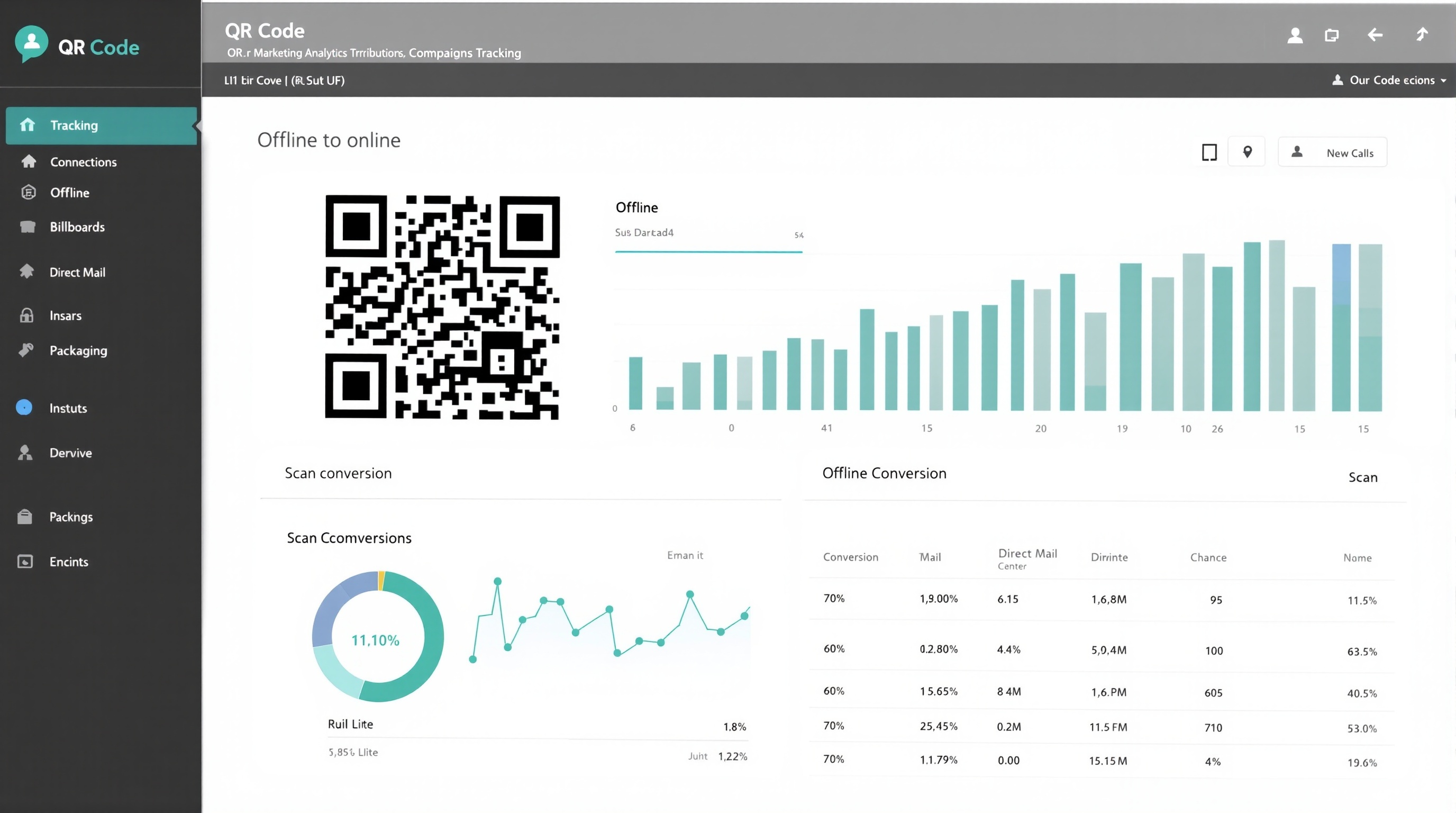
Task: Click the back arrow icon in header
Action: pyautogui.click(x=1375, y=35)
